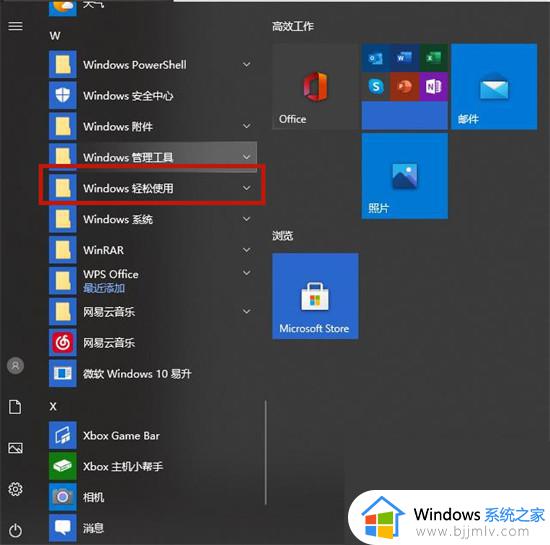The width and height of the screenshot is (550, 545).
Task: Open Settings gear in Start sidebar
Action: (15, 489)
